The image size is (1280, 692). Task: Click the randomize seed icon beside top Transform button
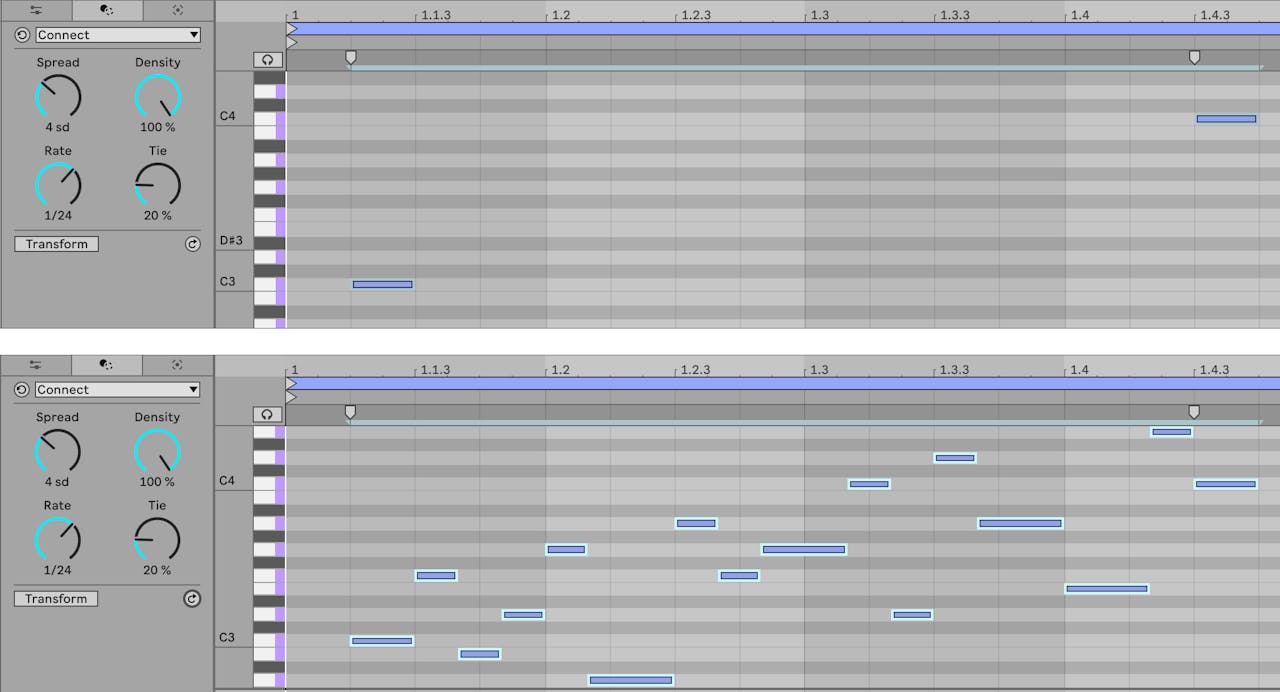click(x=192, y=243)
